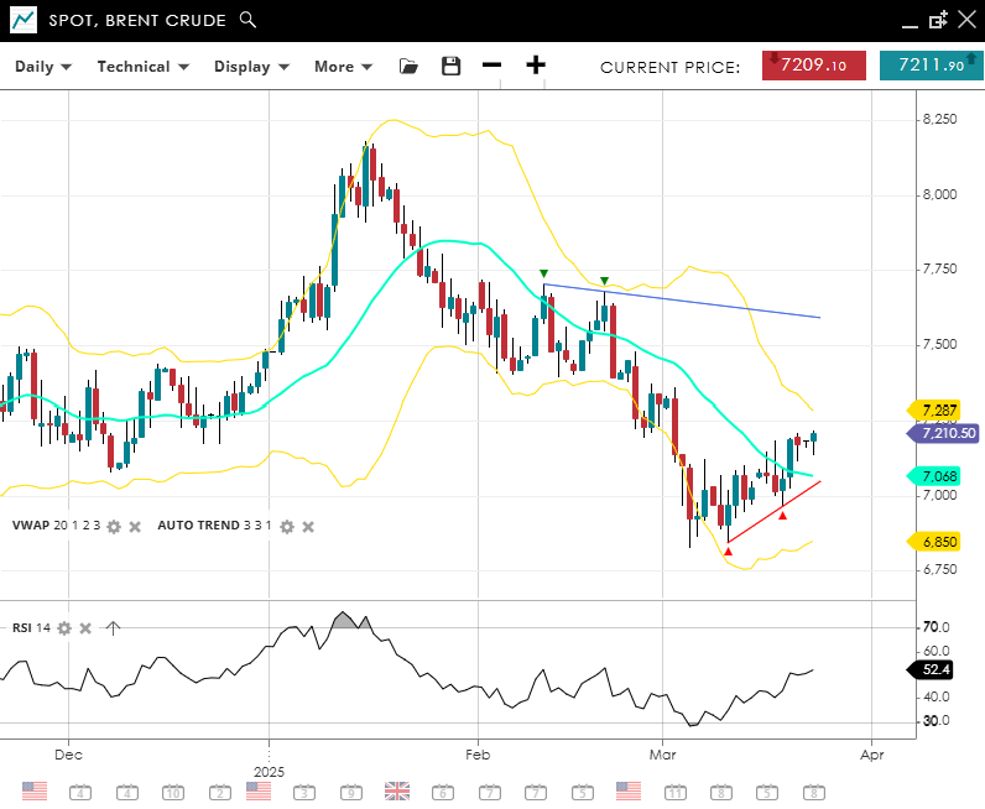Open VWAP indicator settings gear
985x809 pixels.
coord(114,526)
